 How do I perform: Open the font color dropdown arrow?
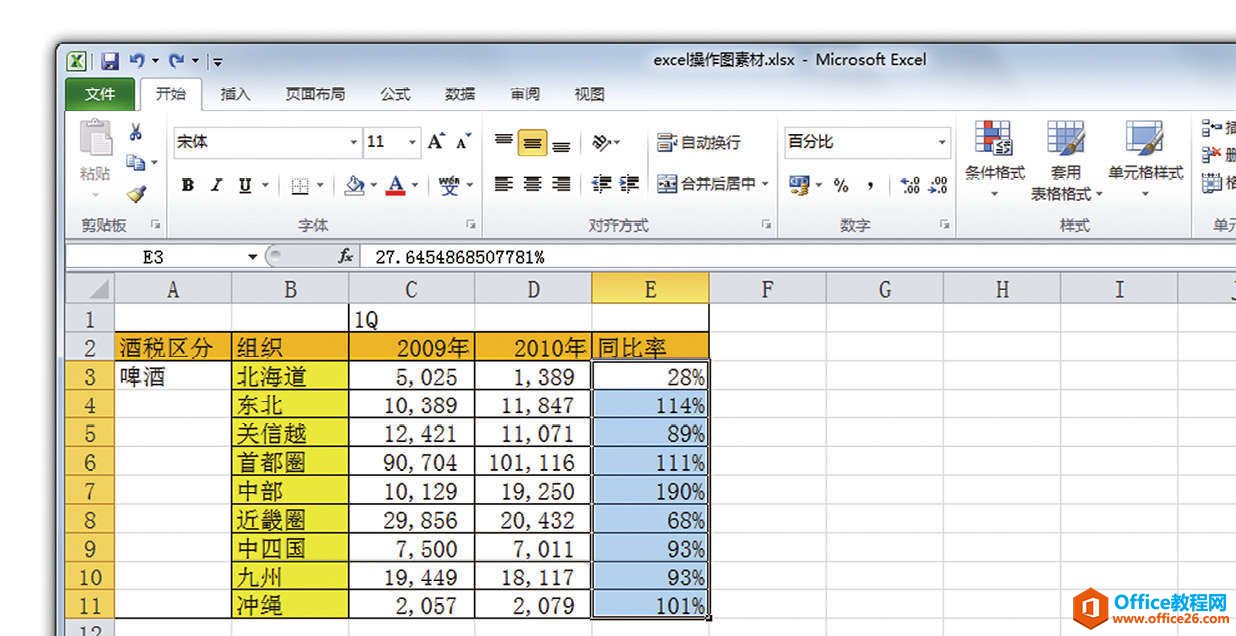click(x=414, y=185)
